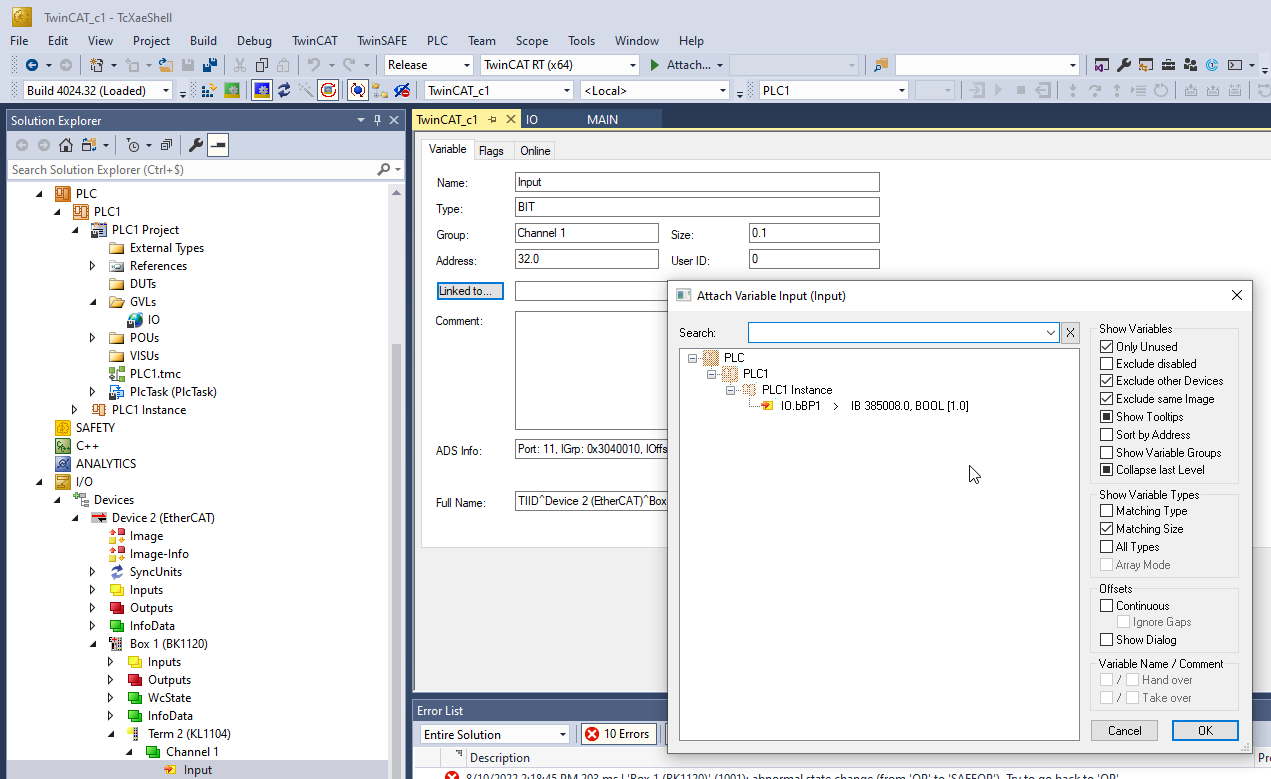The width and height of the screenshot is (1271, 779).
Task: Click the Save All toolbar icon
Action: tap(209, 65)
